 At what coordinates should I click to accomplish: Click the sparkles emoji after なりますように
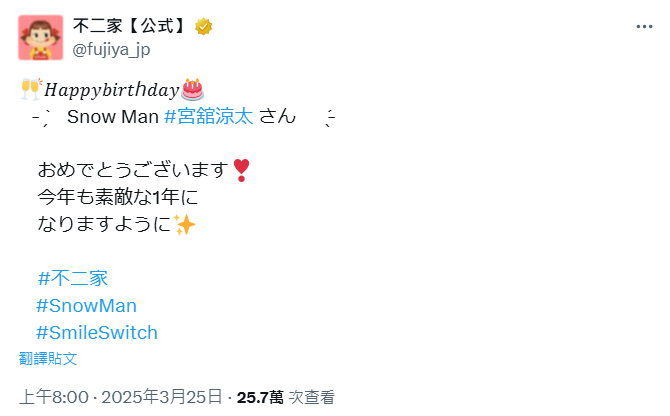coord(185,225)
